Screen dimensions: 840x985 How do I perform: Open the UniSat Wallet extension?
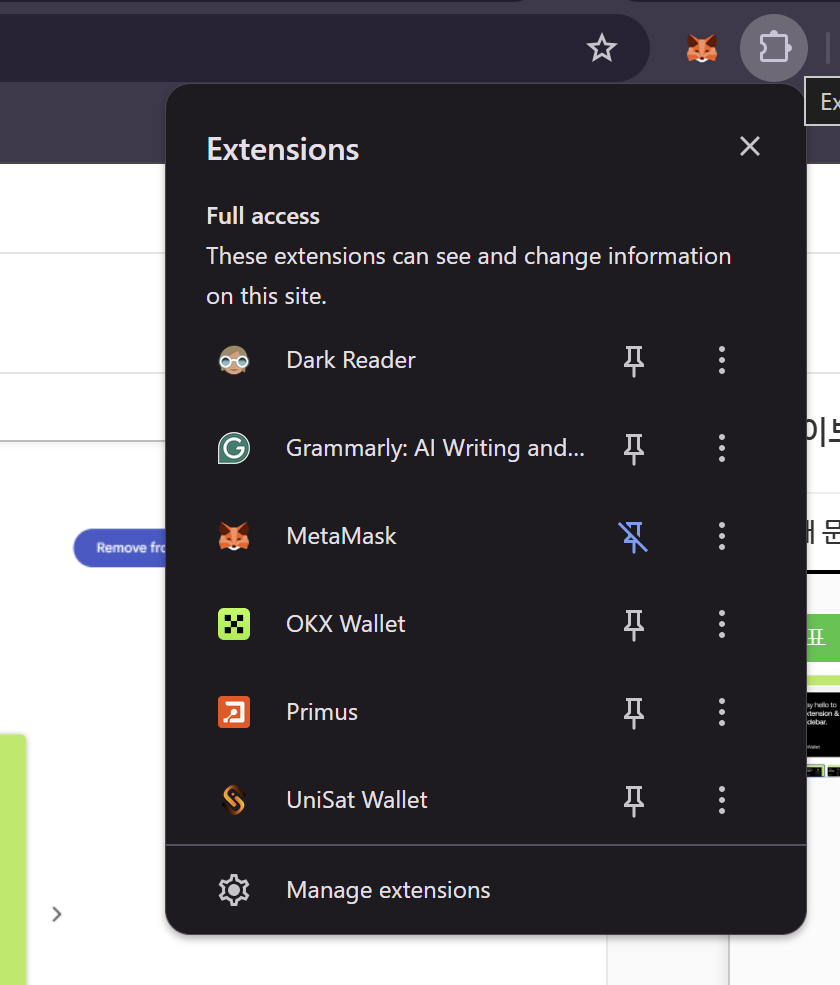click(356, 800)
